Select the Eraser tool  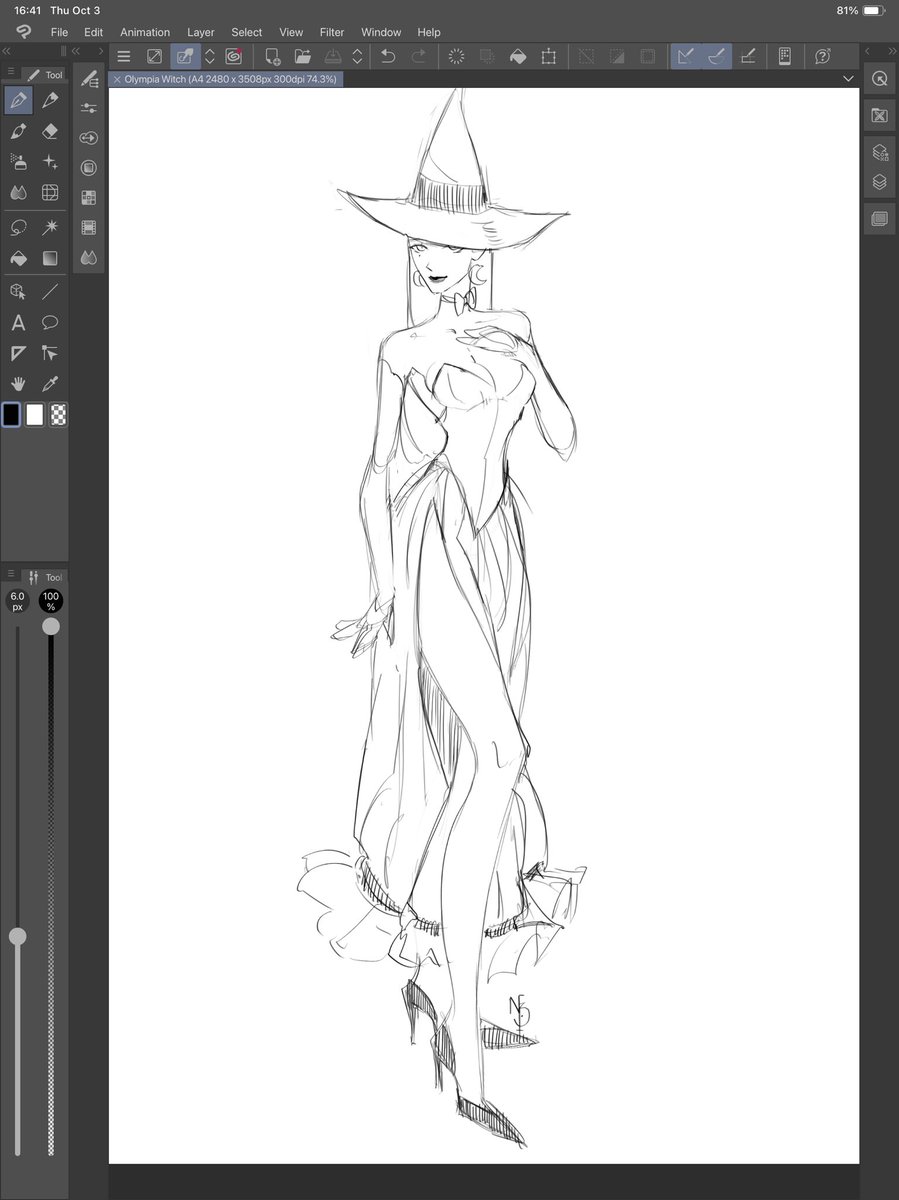(50, 131)
